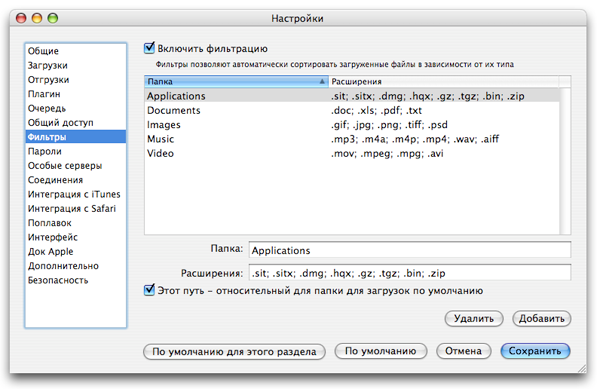This screenshot has width=600, height=389.
Task: Click the По умолчанию button
Action: point(380,351)
